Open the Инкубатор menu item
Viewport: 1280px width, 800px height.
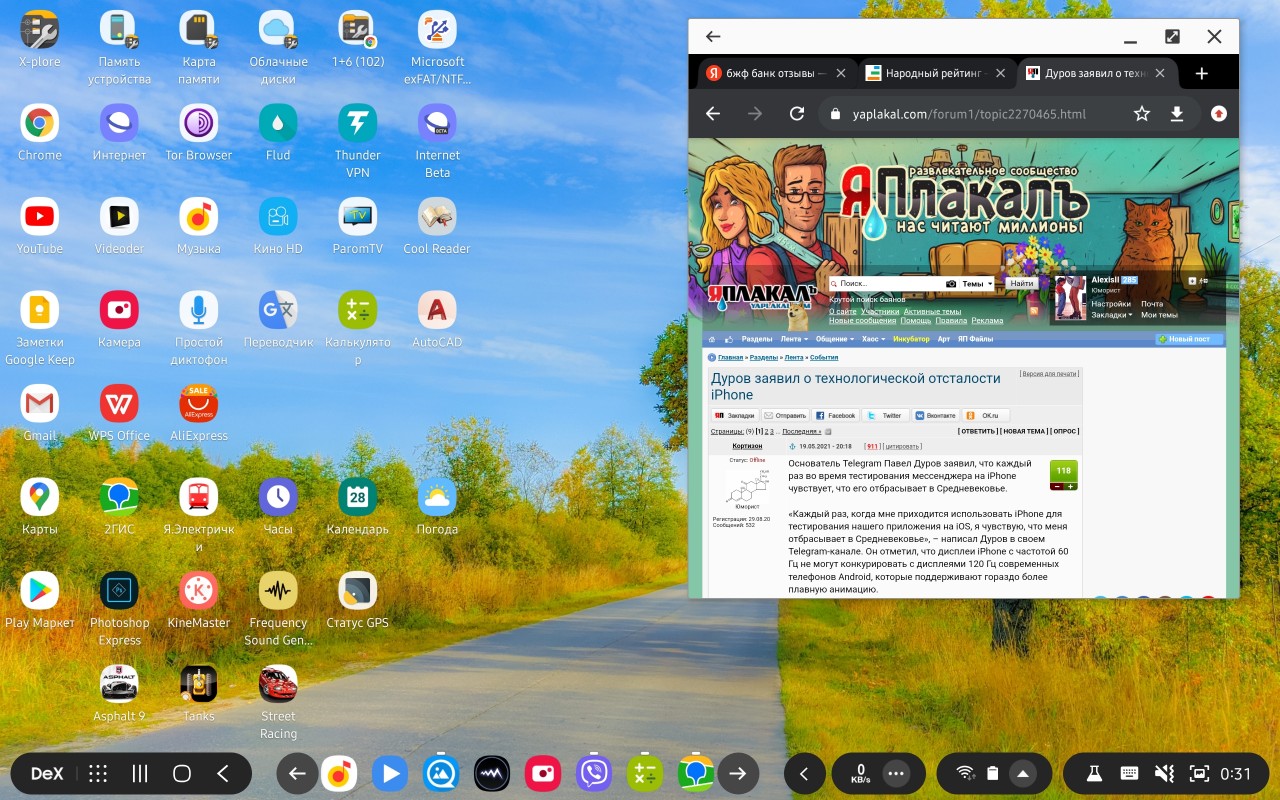point(911,339)
